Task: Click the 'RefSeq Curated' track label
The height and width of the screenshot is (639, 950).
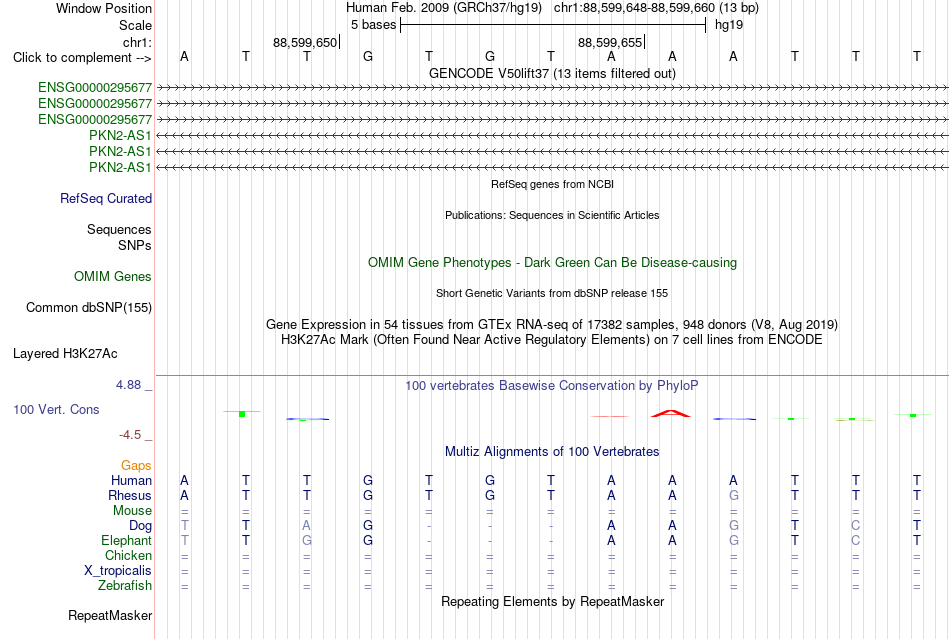Action: (x=106, y=199)
